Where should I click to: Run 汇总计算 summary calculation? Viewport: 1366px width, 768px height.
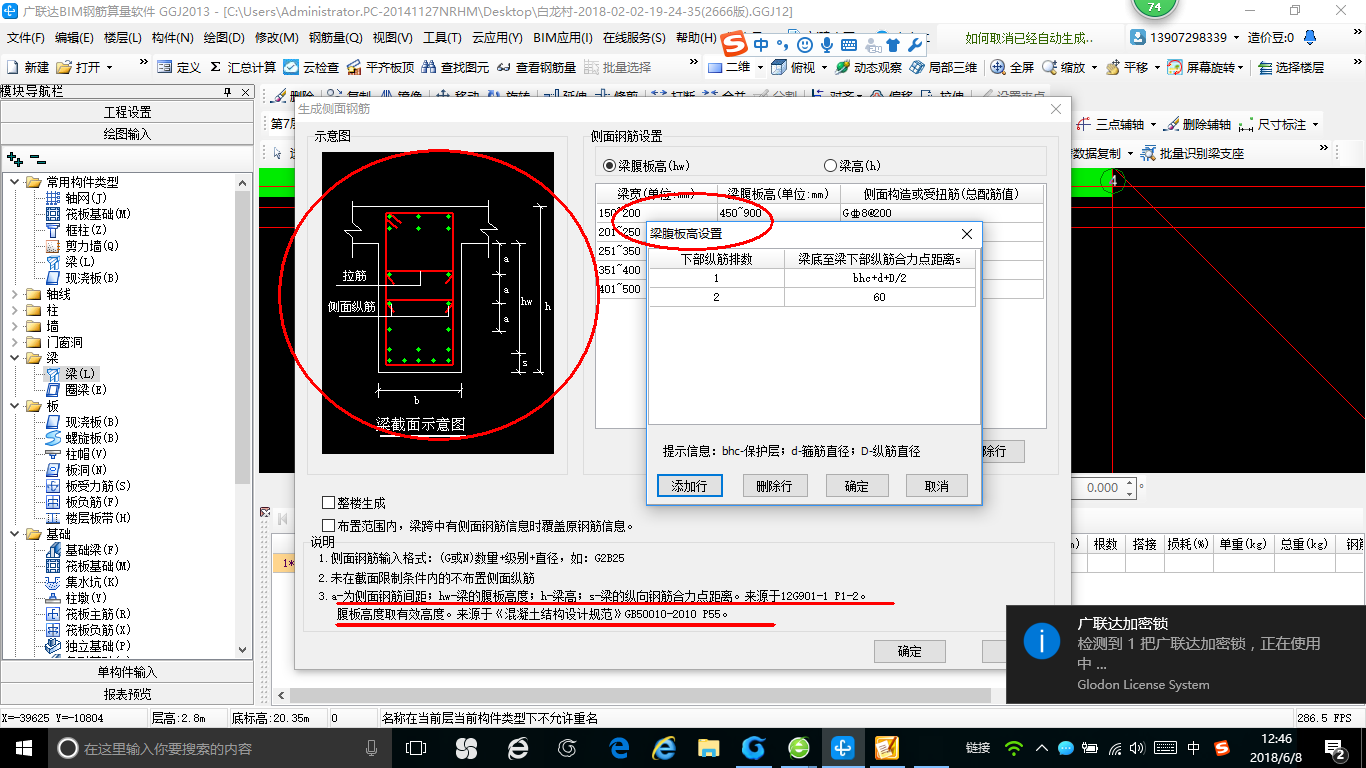click(x=243, y=67)
